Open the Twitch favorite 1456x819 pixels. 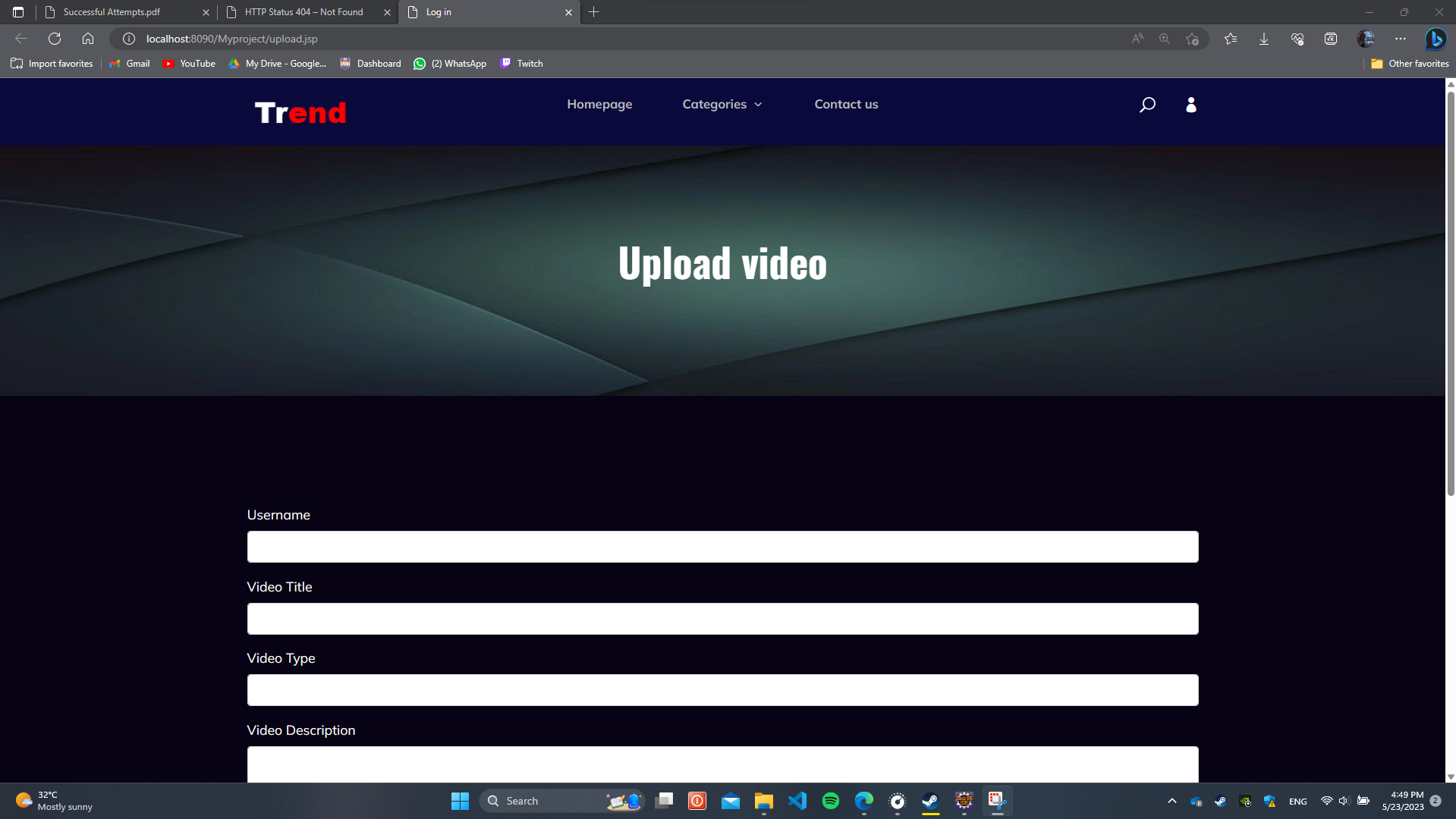(x=521, y=64)
